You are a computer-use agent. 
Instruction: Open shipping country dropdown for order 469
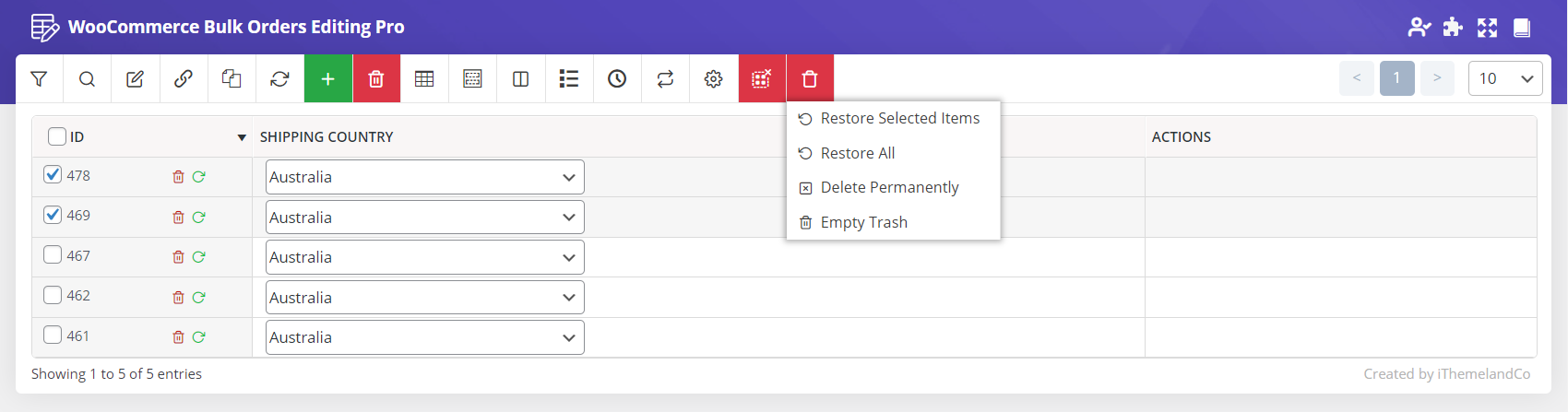[x=424, y=218]
